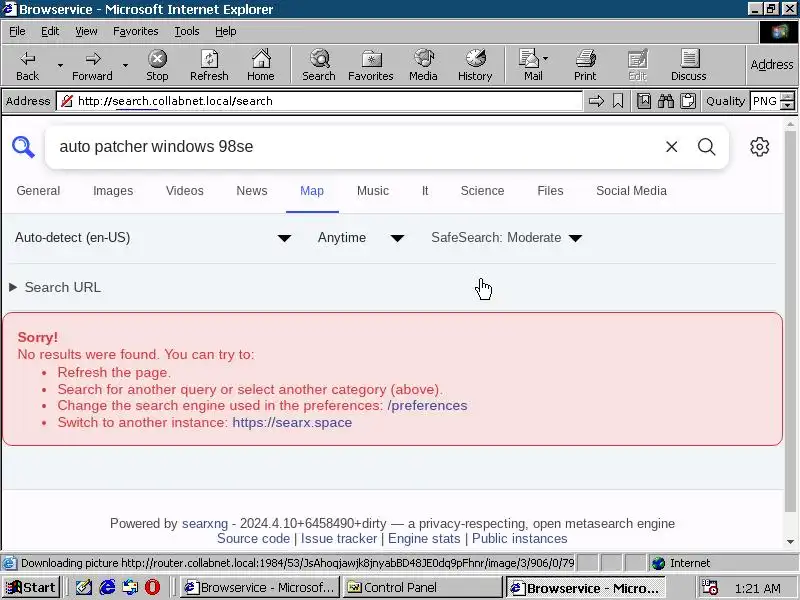
Task: Open the Tools menu
Action: (187, 31)
